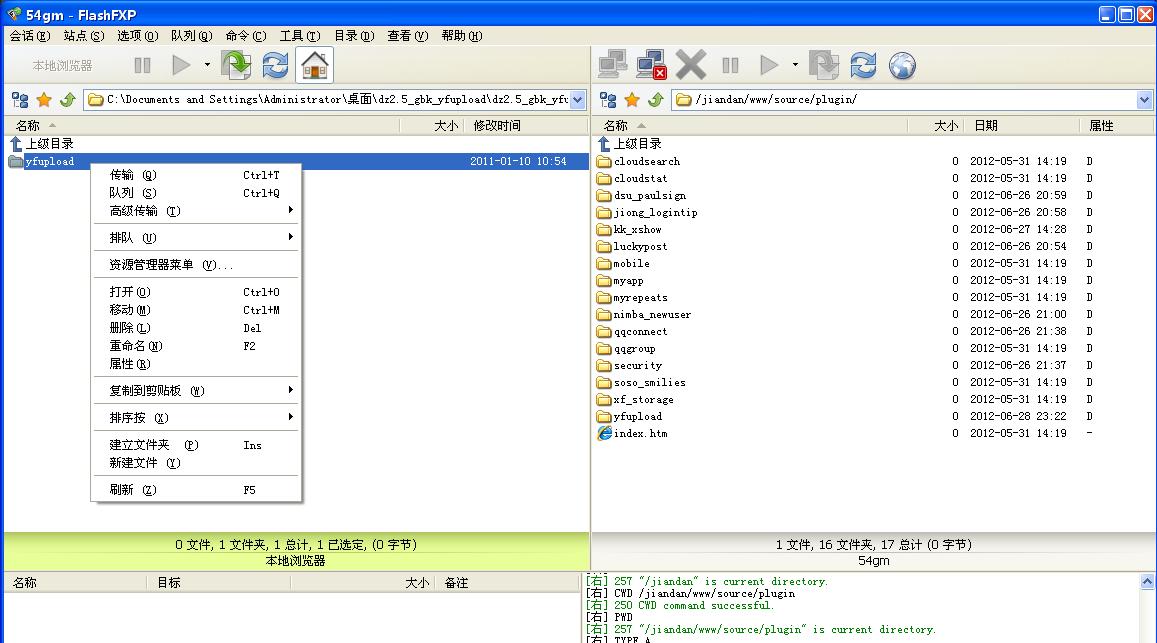Click the remote connect (computers) icon
1157x643 pixels.
(612, 65)
